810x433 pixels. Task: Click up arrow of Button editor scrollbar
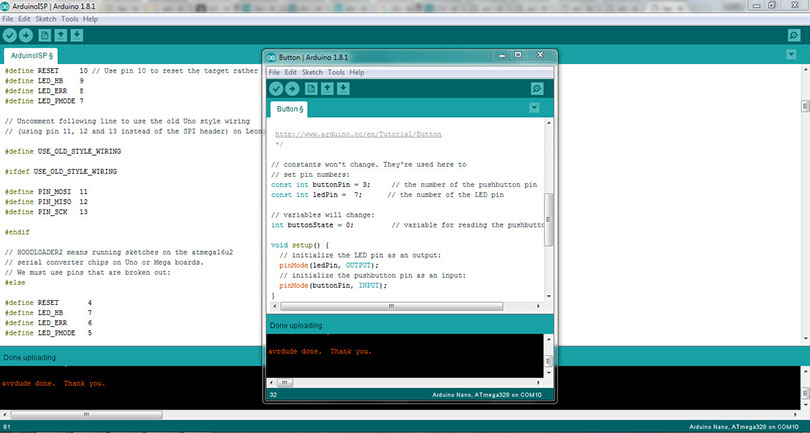[x=549, y=122]
